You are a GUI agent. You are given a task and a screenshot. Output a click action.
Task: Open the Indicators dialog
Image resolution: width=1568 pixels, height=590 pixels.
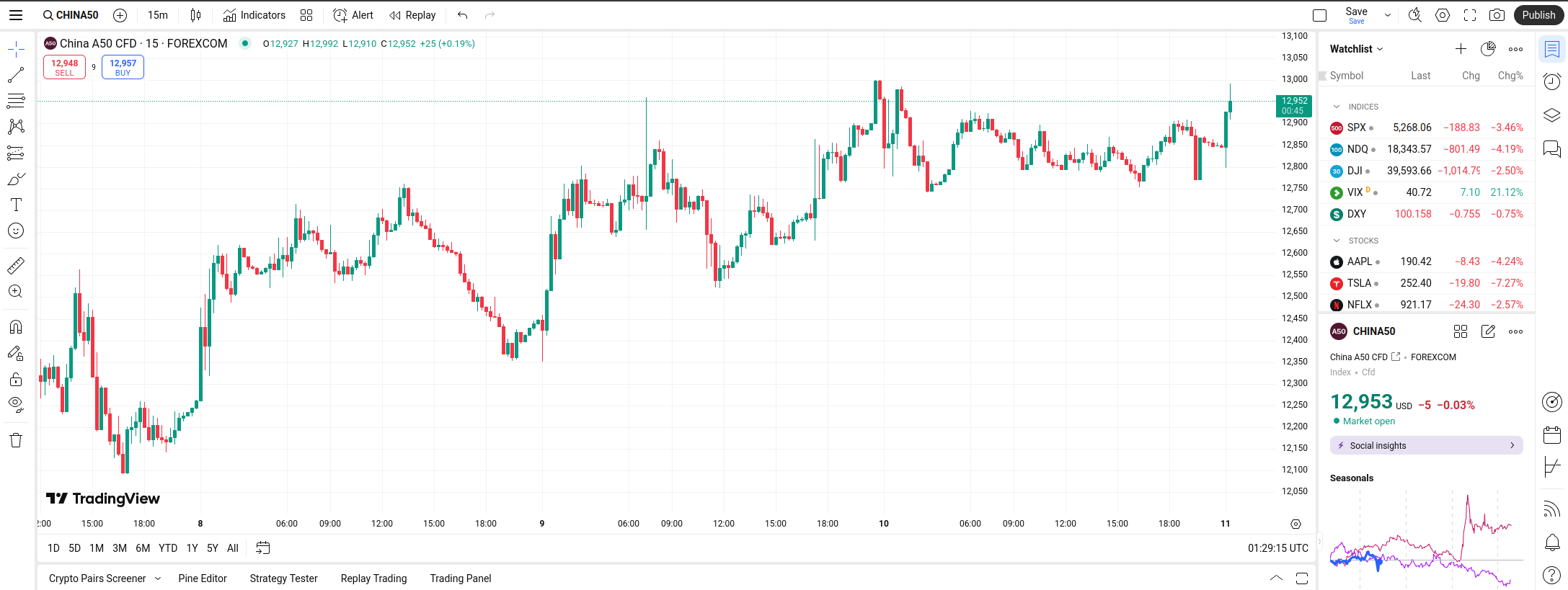tap(254, 15)
